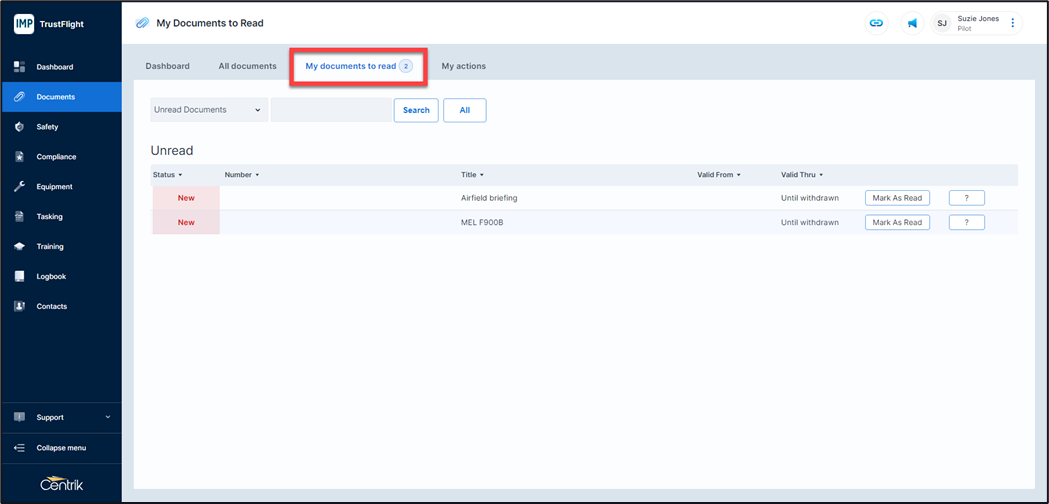Viewport: 1049px width, 504px height.
Task: Open the Contacts icon in the sidebar
Action: point(19,307)
